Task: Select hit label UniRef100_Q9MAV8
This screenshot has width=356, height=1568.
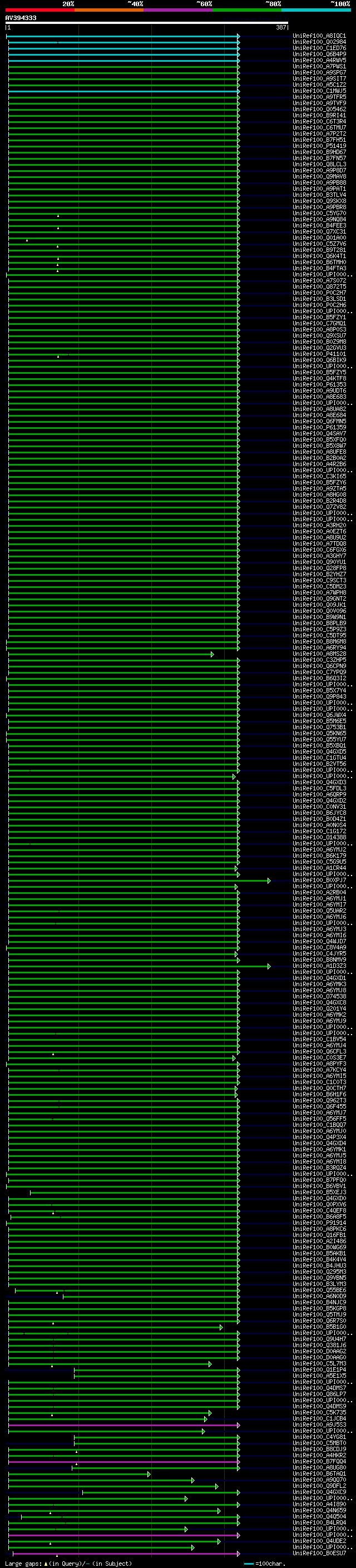Action: [x=319, y=176]
